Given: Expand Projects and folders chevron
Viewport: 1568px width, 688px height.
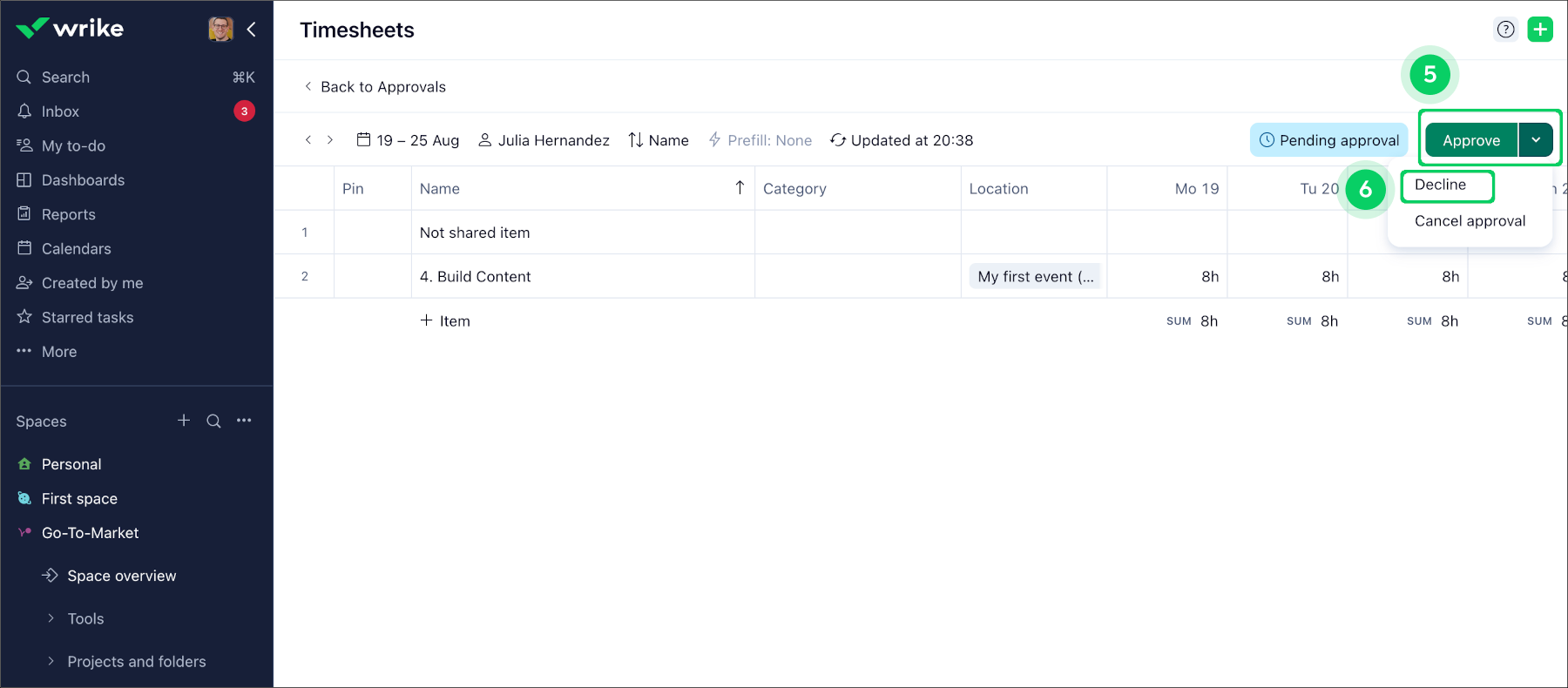Looking at the screenshot, I should pyautogui.click(x=51, y=661).
